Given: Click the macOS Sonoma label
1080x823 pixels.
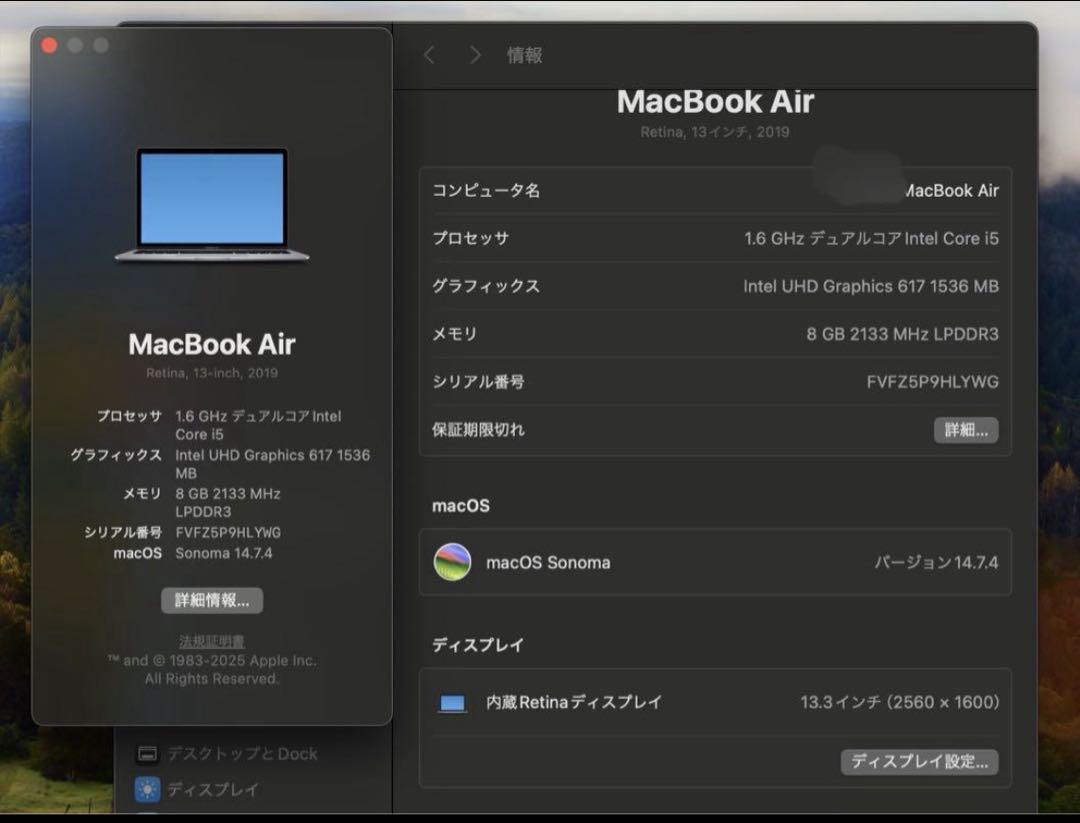Looking at the screenshot, I should tap(548, 563).
